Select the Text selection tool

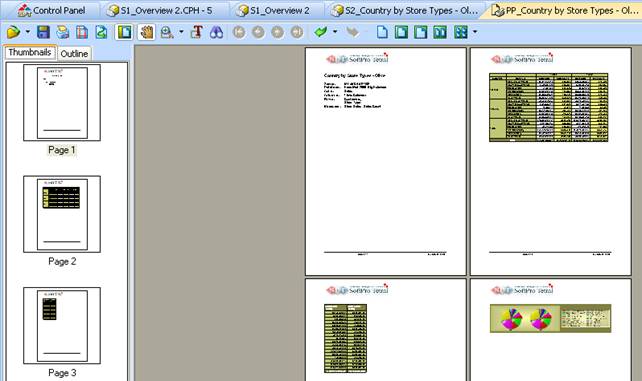click(197, 32)
